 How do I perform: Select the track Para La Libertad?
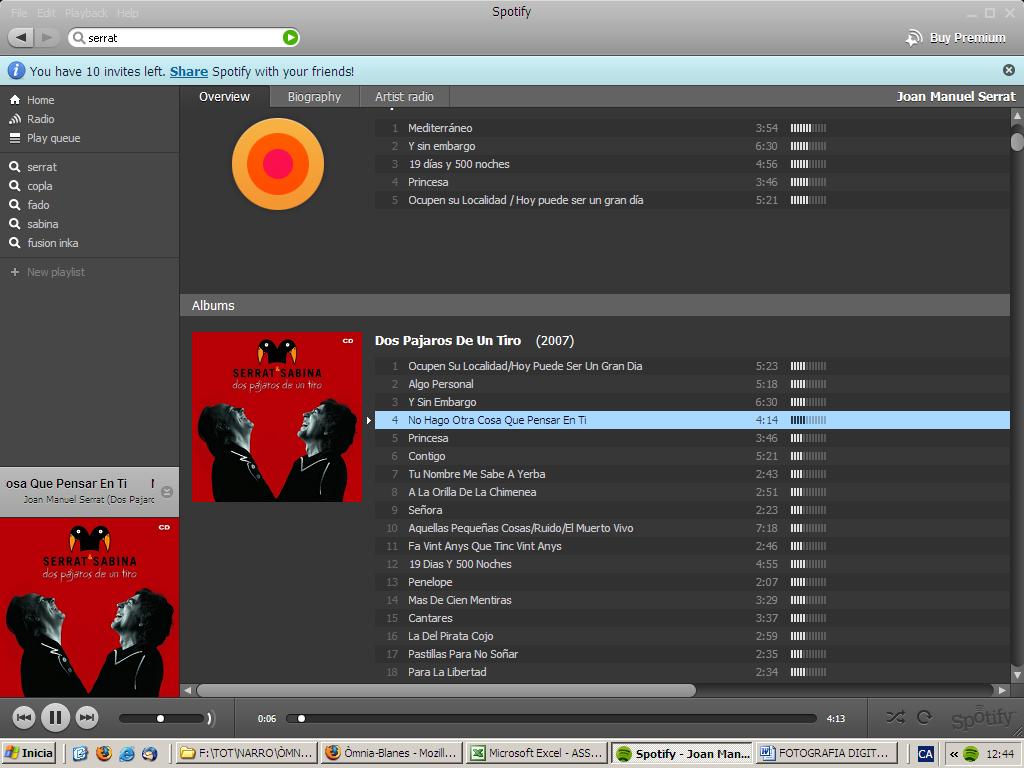point(692,672)
